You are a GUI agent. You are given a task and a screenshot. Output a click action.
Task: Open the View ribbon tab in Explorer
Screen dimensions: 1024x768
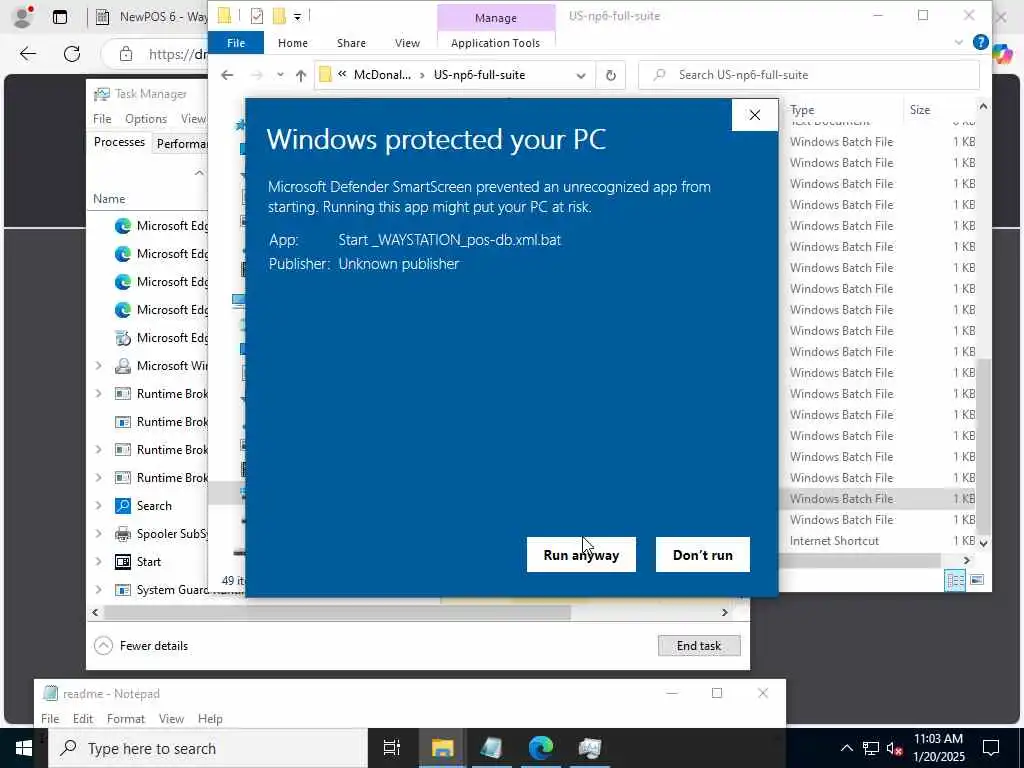point(407,43)
